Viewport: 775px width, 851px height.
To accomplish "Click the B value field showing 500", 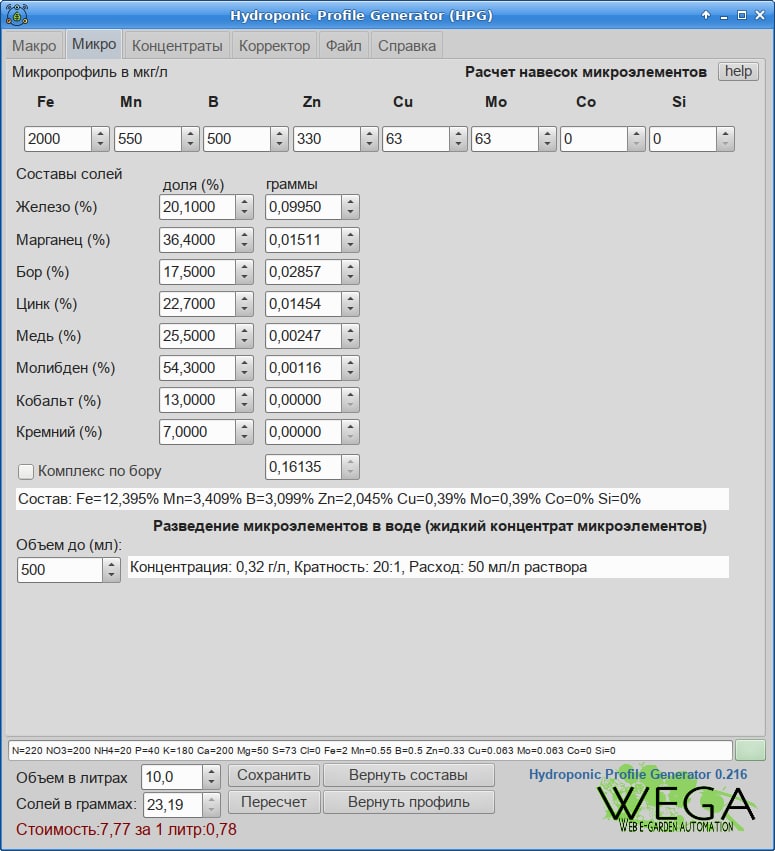I will coord(237,139).
